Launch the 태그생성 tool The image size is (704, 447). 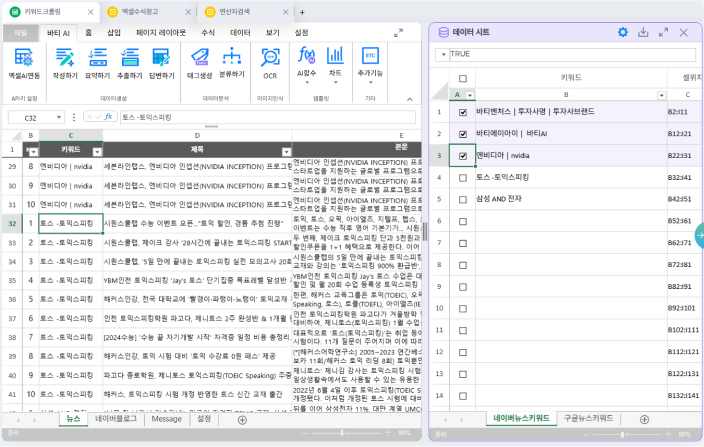[199, 63]
